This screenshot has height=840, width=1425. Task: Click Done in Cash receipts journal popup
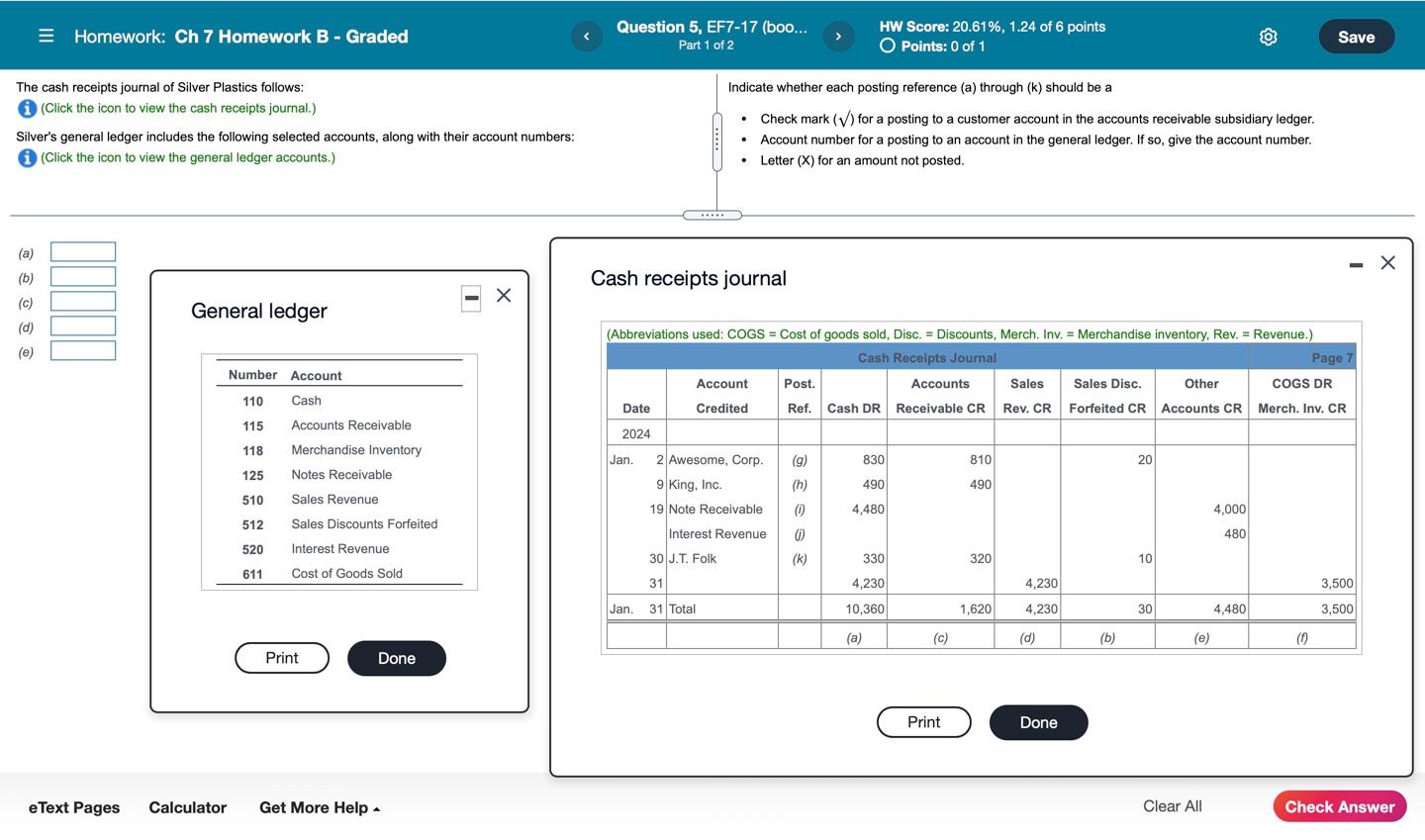[1039, 722]
